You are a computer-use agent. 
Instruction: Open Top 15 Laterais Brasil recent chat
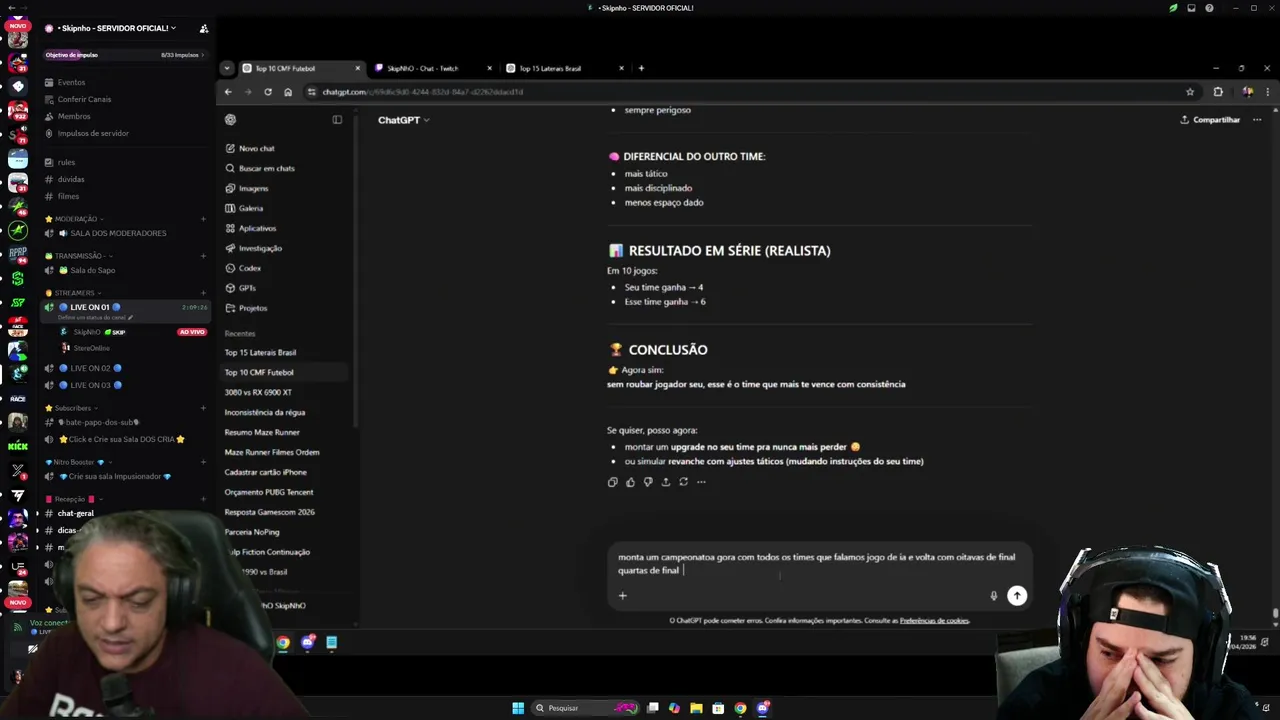click(260, 352)
